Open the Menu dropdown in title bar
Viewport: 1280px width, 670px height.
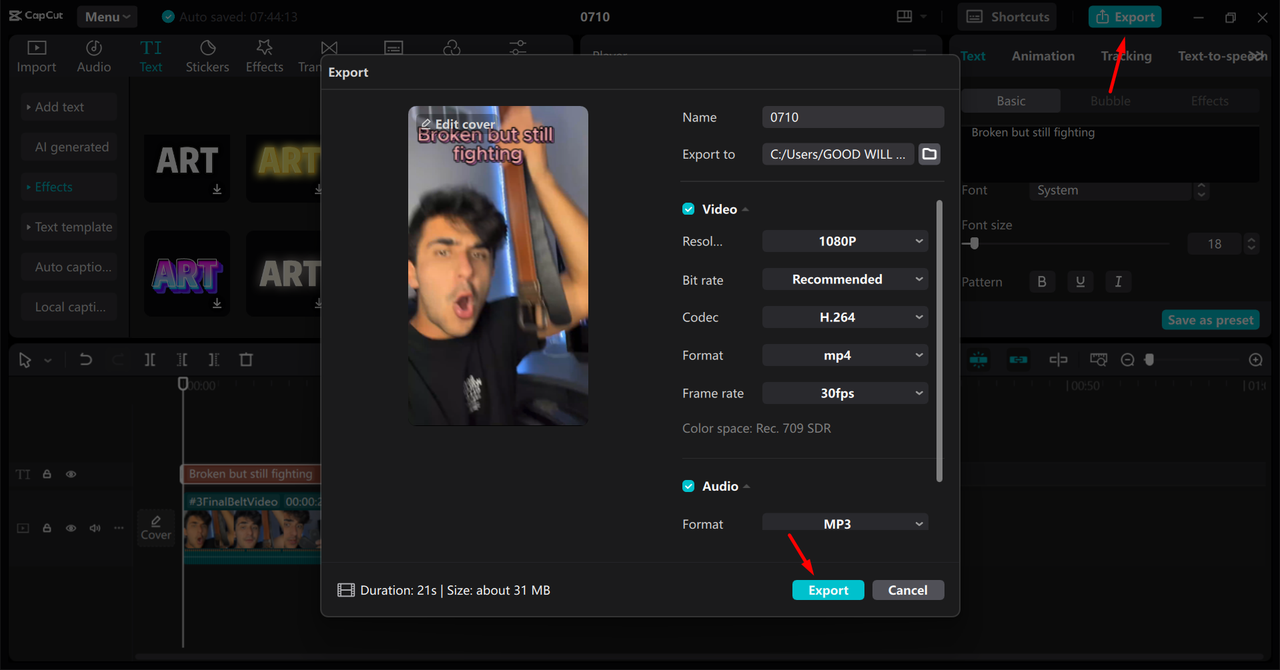click(108, 17)
